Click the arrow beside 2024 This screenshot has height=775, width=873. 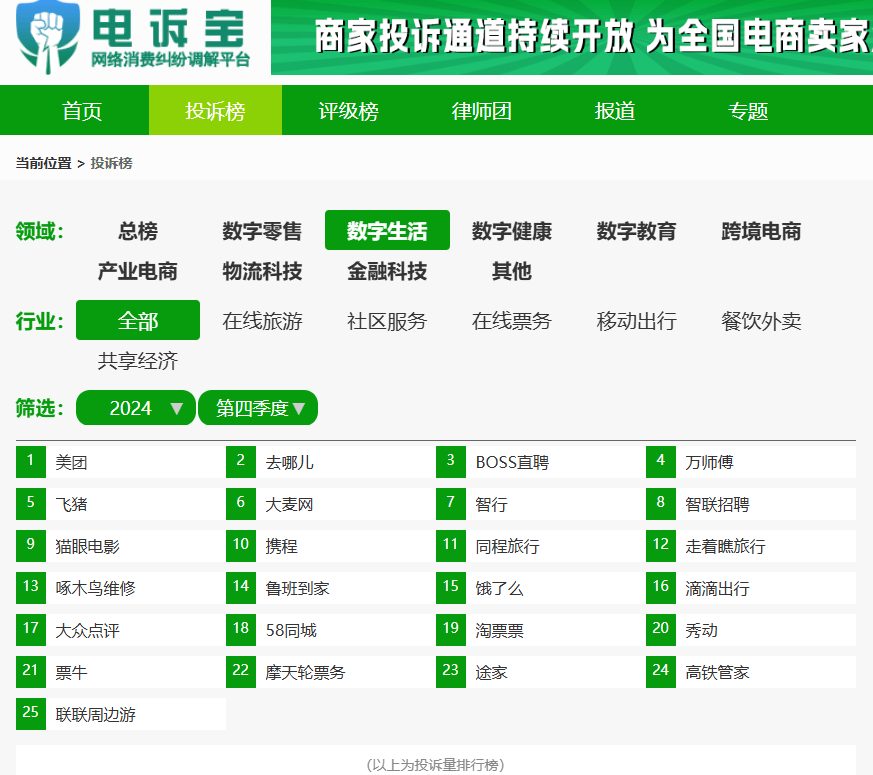coord(176,409)
